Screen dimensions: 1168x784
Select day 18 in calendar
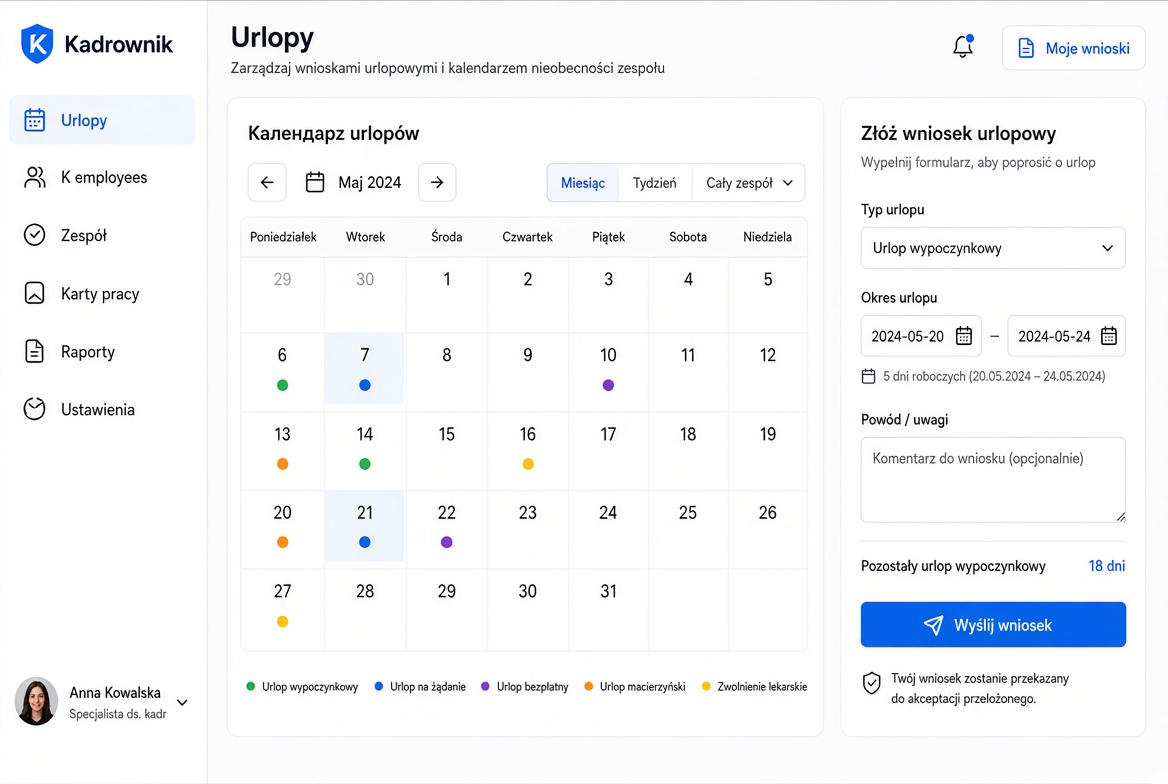(x=688, y=451)
